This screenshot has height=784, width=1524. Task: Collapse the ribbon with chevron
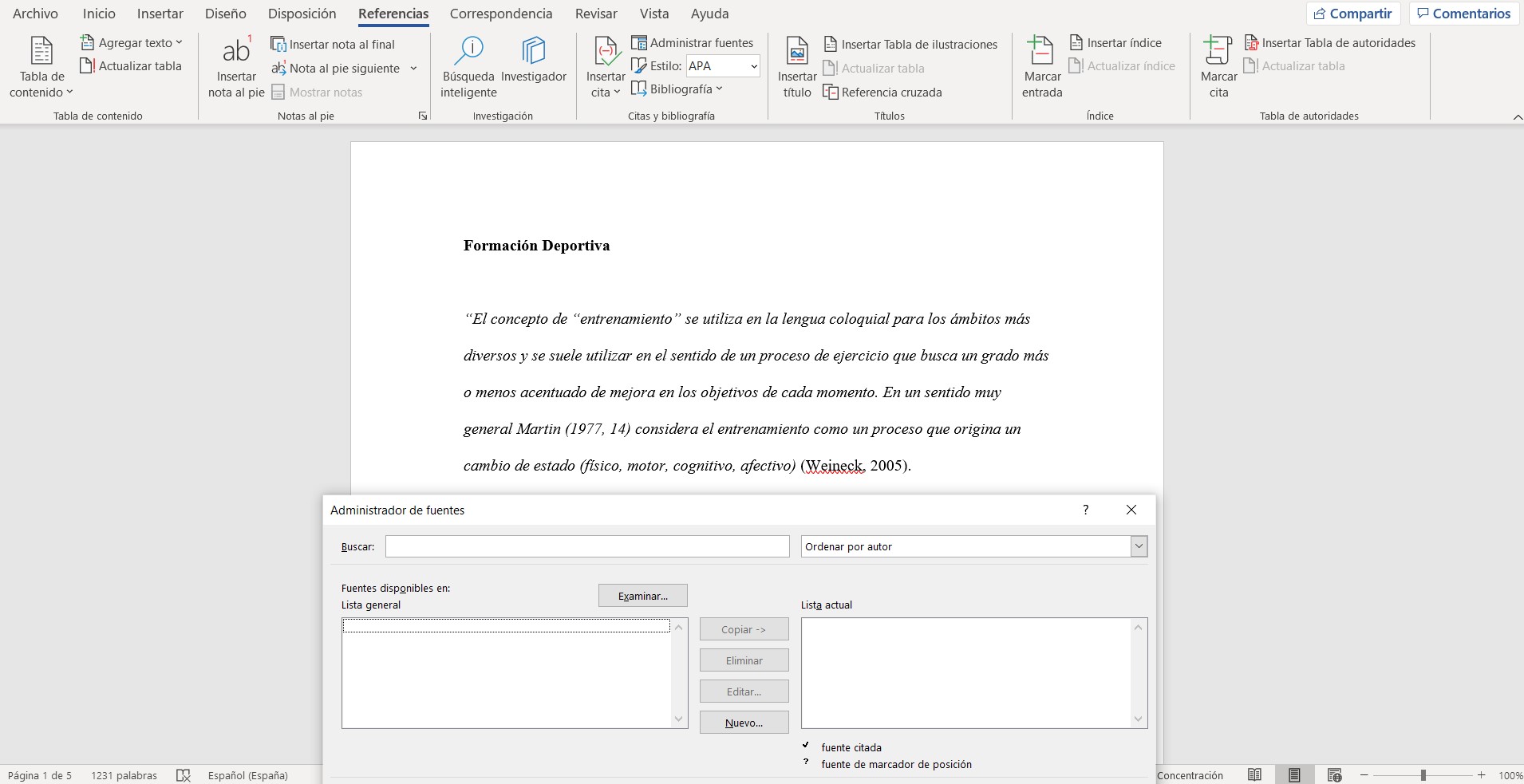click(1518, 117)
